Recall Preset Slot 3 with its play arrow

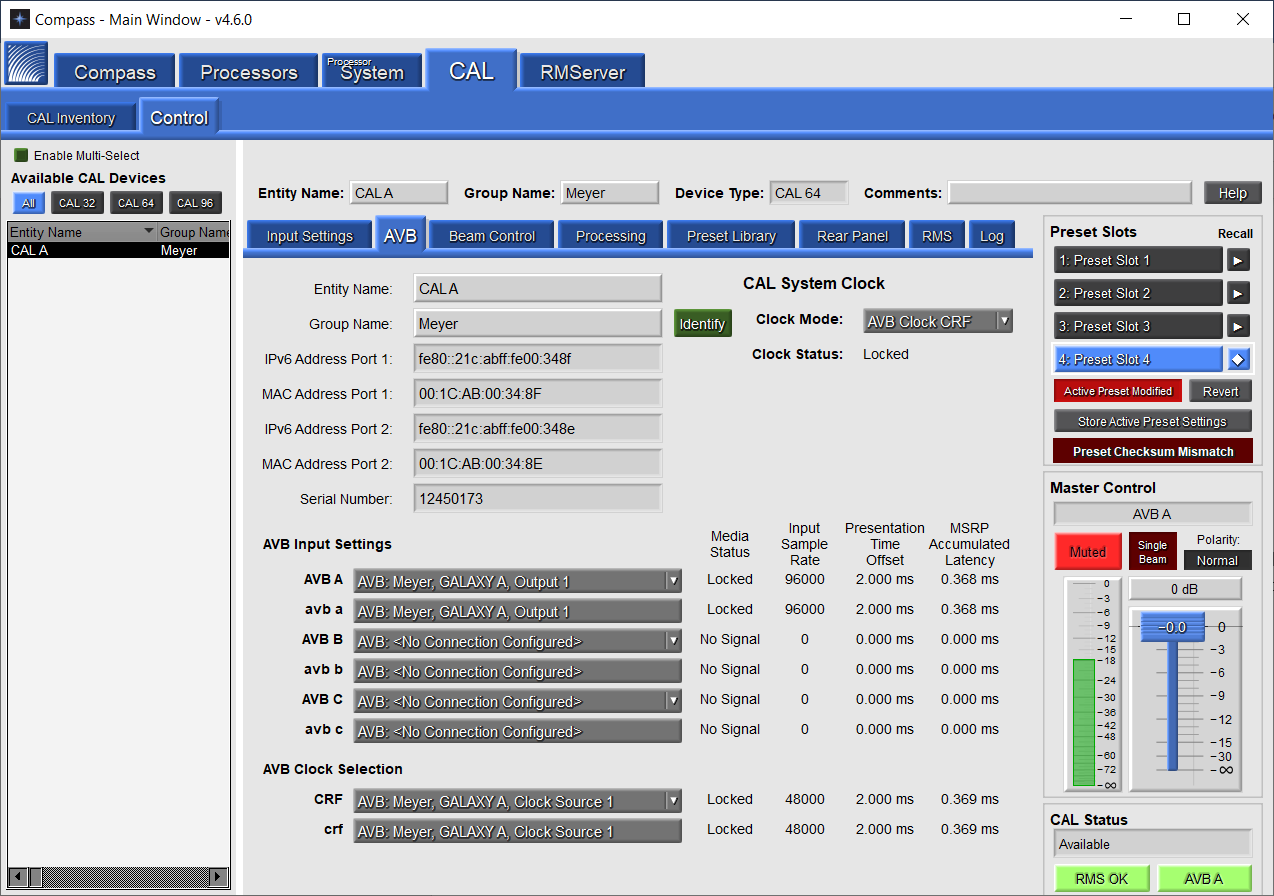pyautogui.click(x=1238, y=327)
